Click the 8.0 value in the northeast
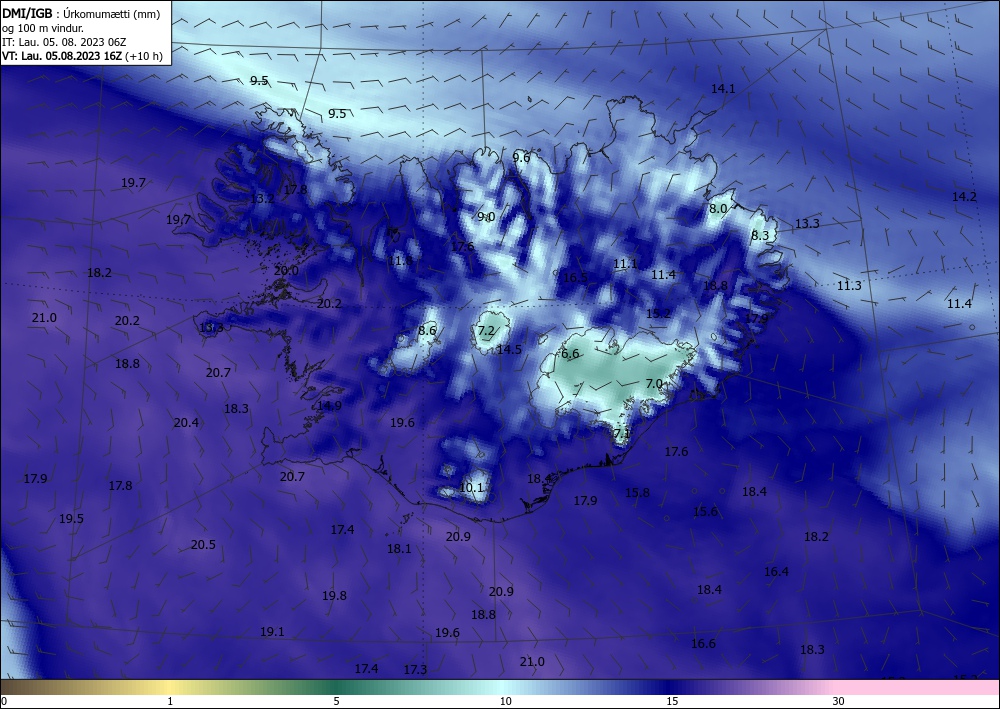 click(718, 208)
